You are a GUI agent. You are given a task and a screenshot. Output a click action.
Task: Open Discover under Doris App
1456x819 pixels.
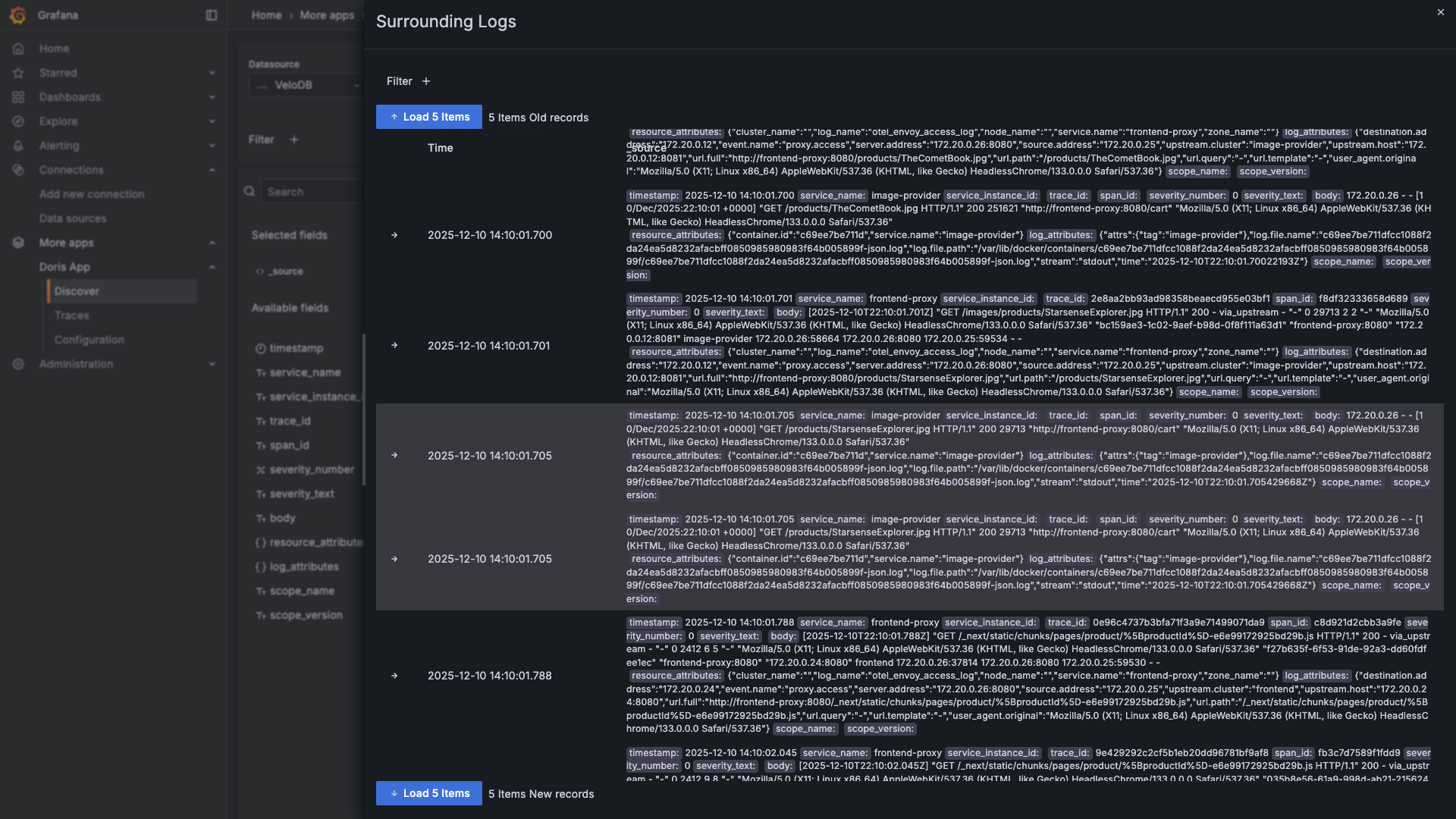point(77,291)
